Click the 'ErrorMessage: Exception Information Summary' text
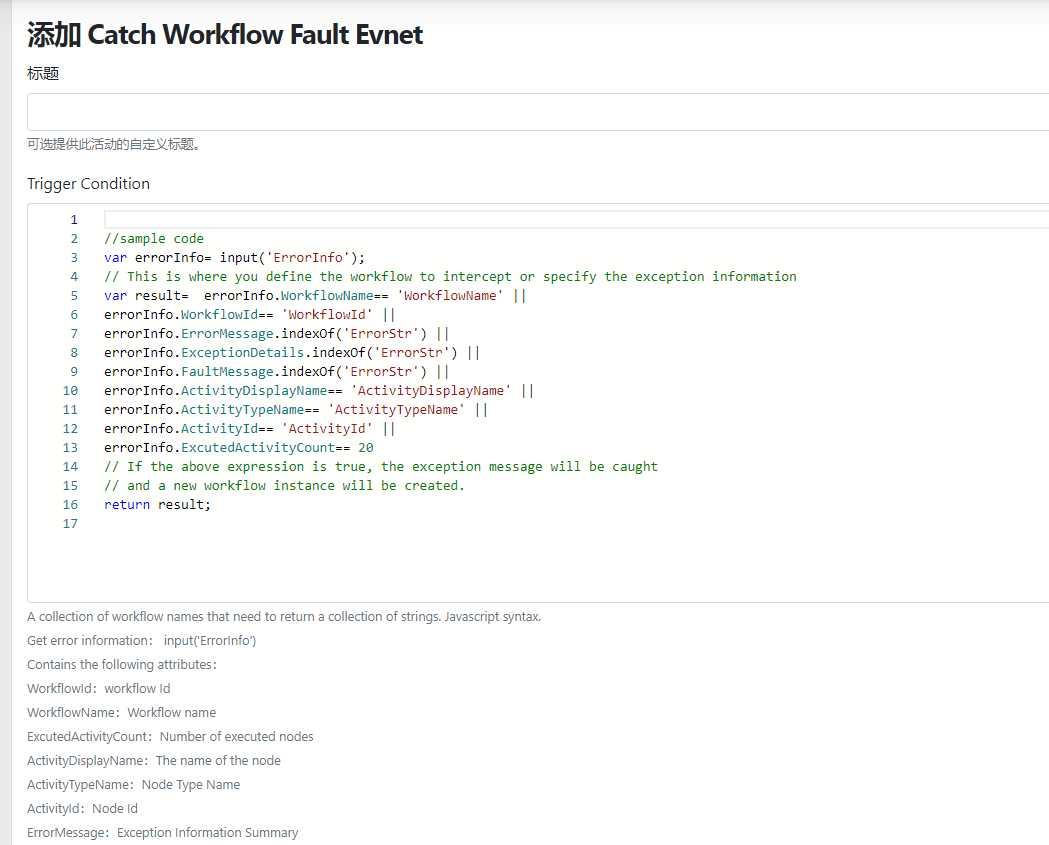 click(x=163, y=833)
